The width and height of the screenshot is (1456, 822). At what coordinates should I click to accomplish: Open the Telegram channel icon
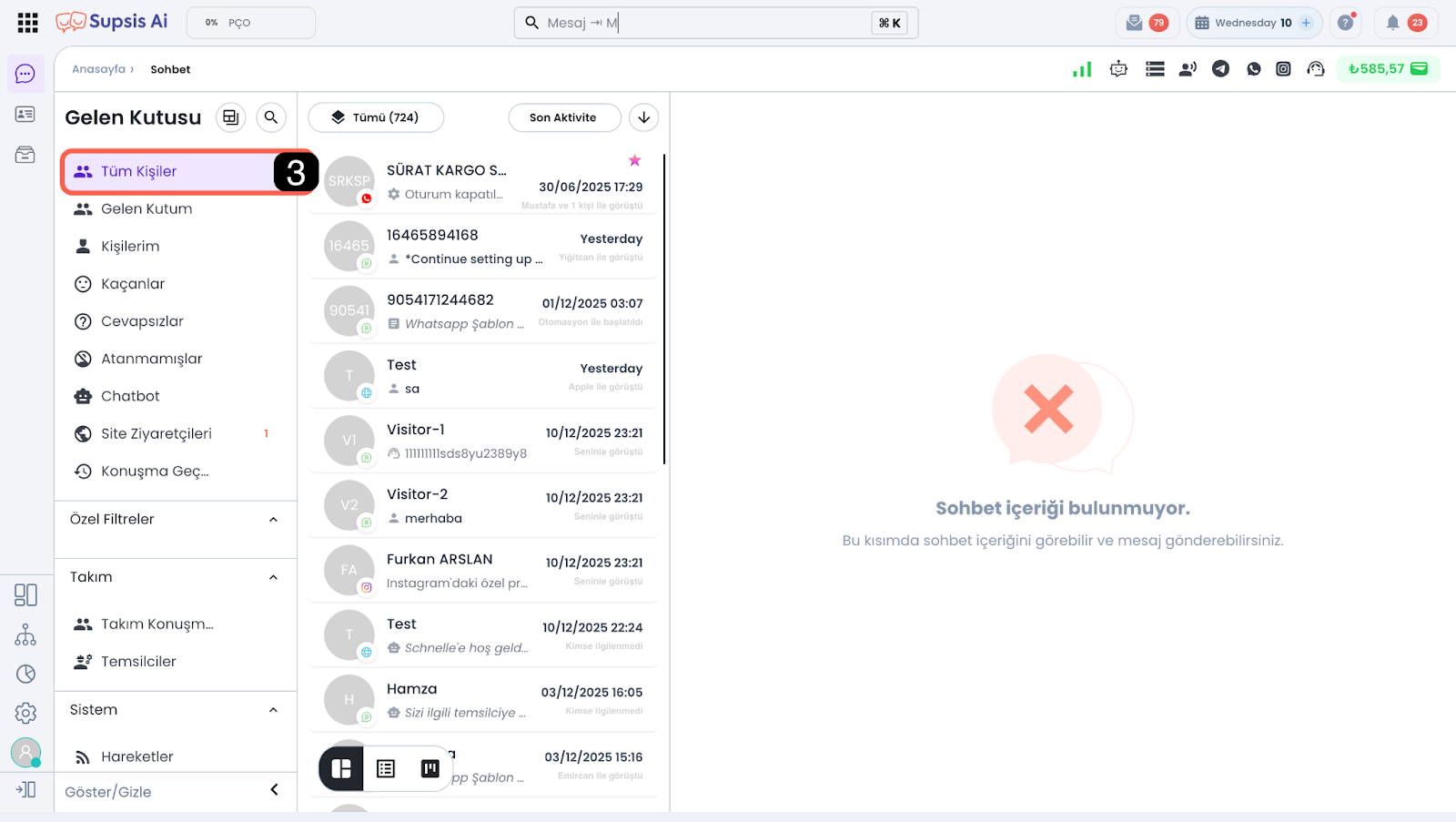1220,69
